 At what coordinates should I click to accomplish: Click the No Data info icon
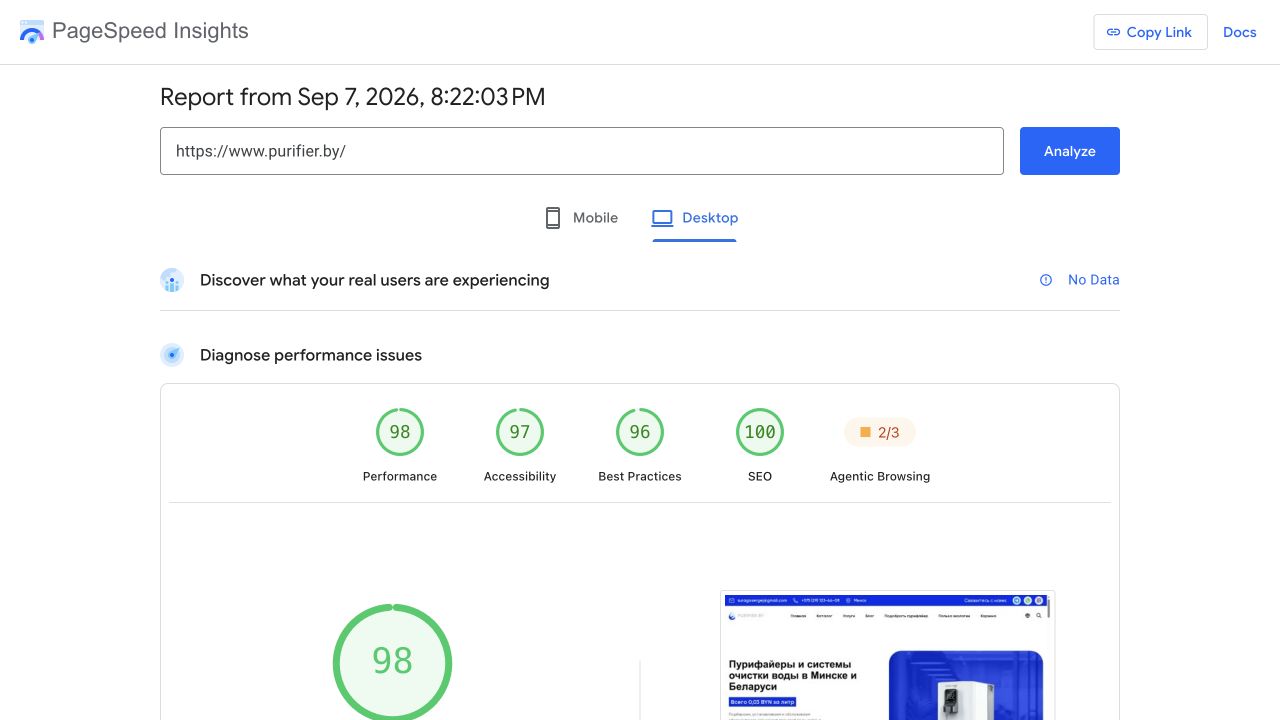click(1046, 280)
